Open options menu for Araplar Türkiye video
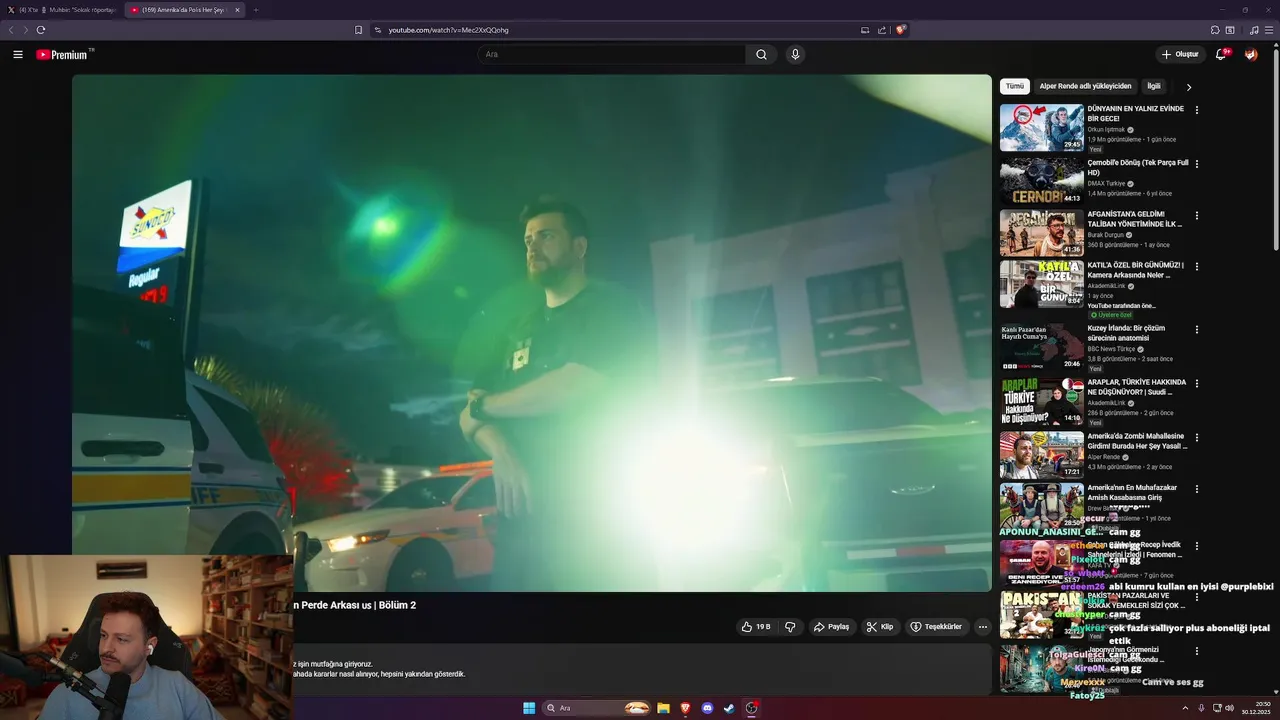The image size is (1280, 720). pyautogui.click(x=1197, y=383)
